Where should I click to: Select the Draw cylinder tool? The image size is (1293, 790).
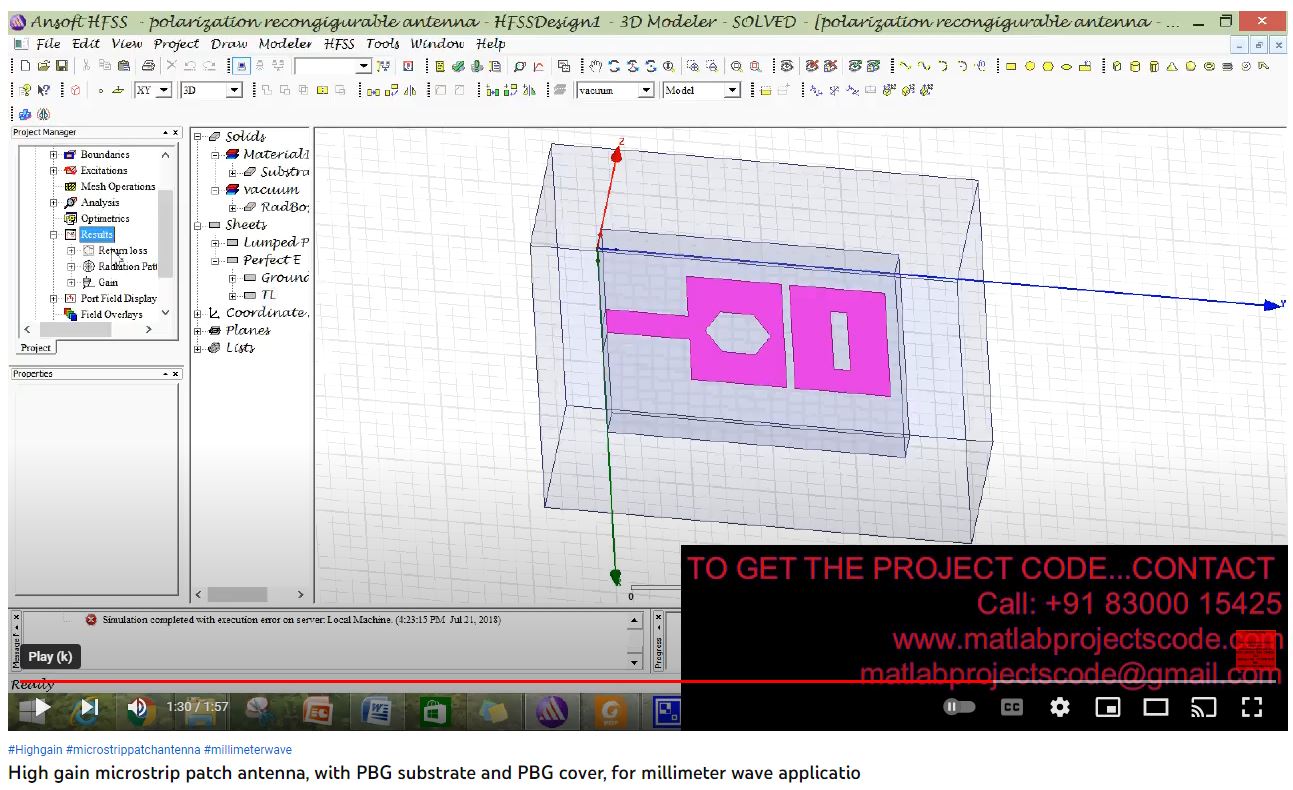[1135, 66]
